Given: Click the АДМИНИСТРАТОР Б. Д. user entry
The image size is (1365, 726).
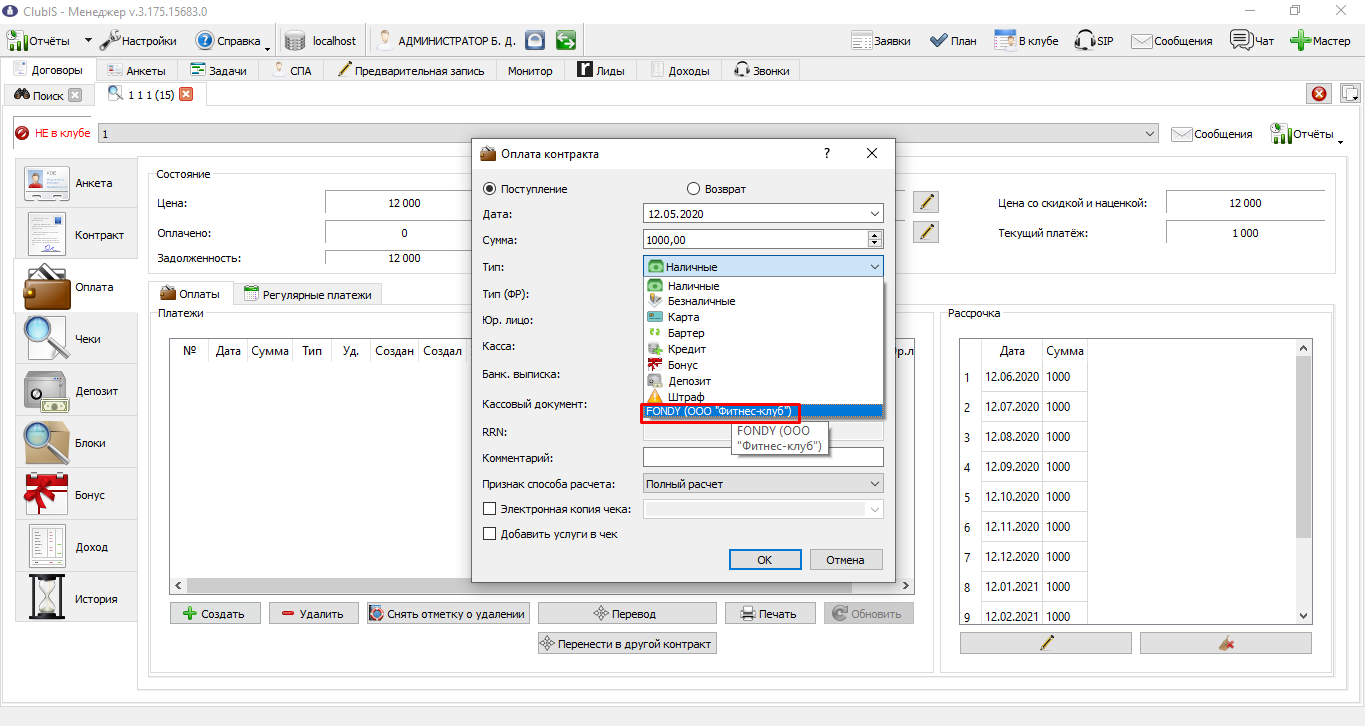Looking at the screenshot, I should (445, 41).
